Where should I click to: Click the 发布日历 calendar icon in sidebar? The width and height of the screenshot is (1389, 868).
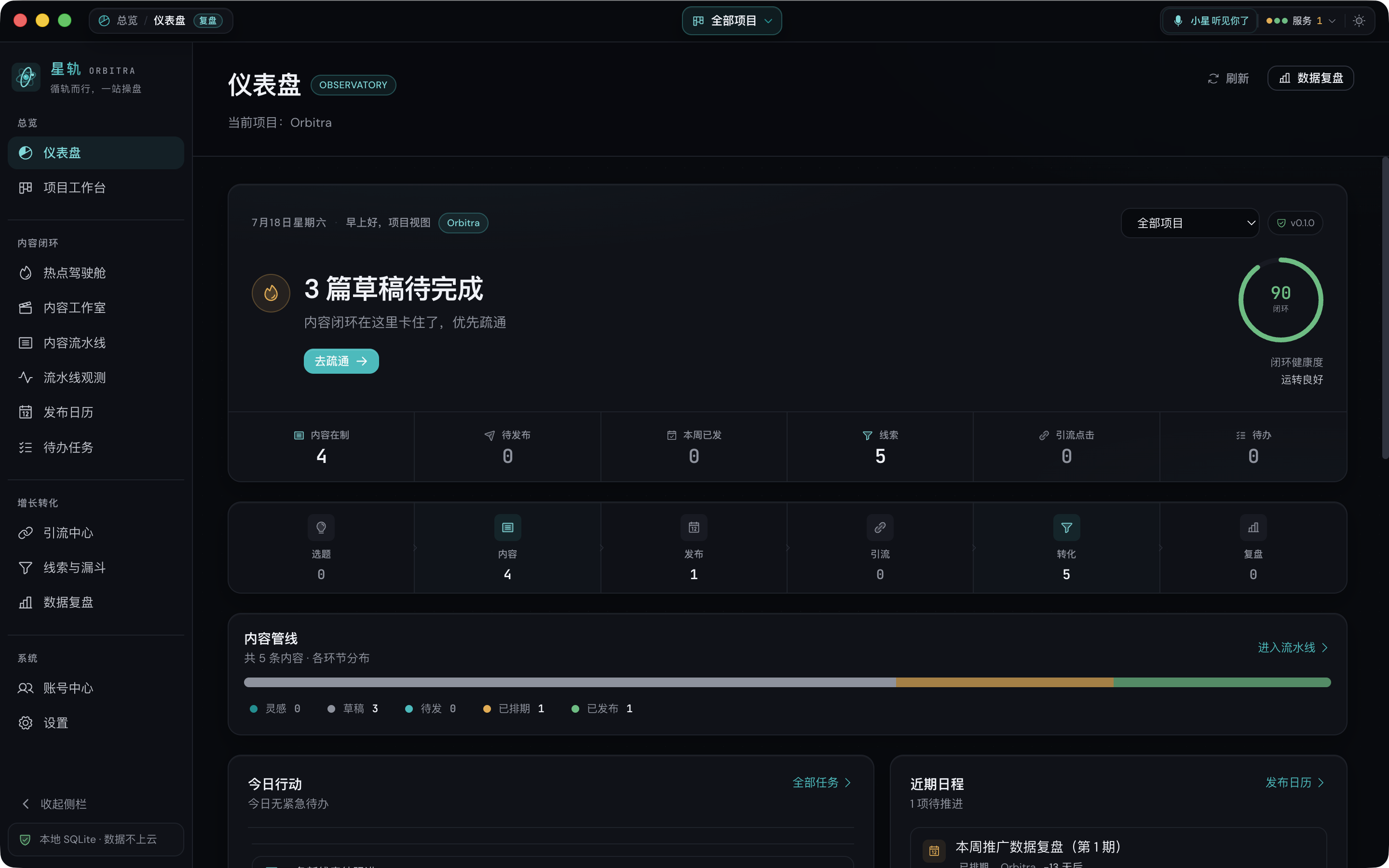tap(25, 412)
